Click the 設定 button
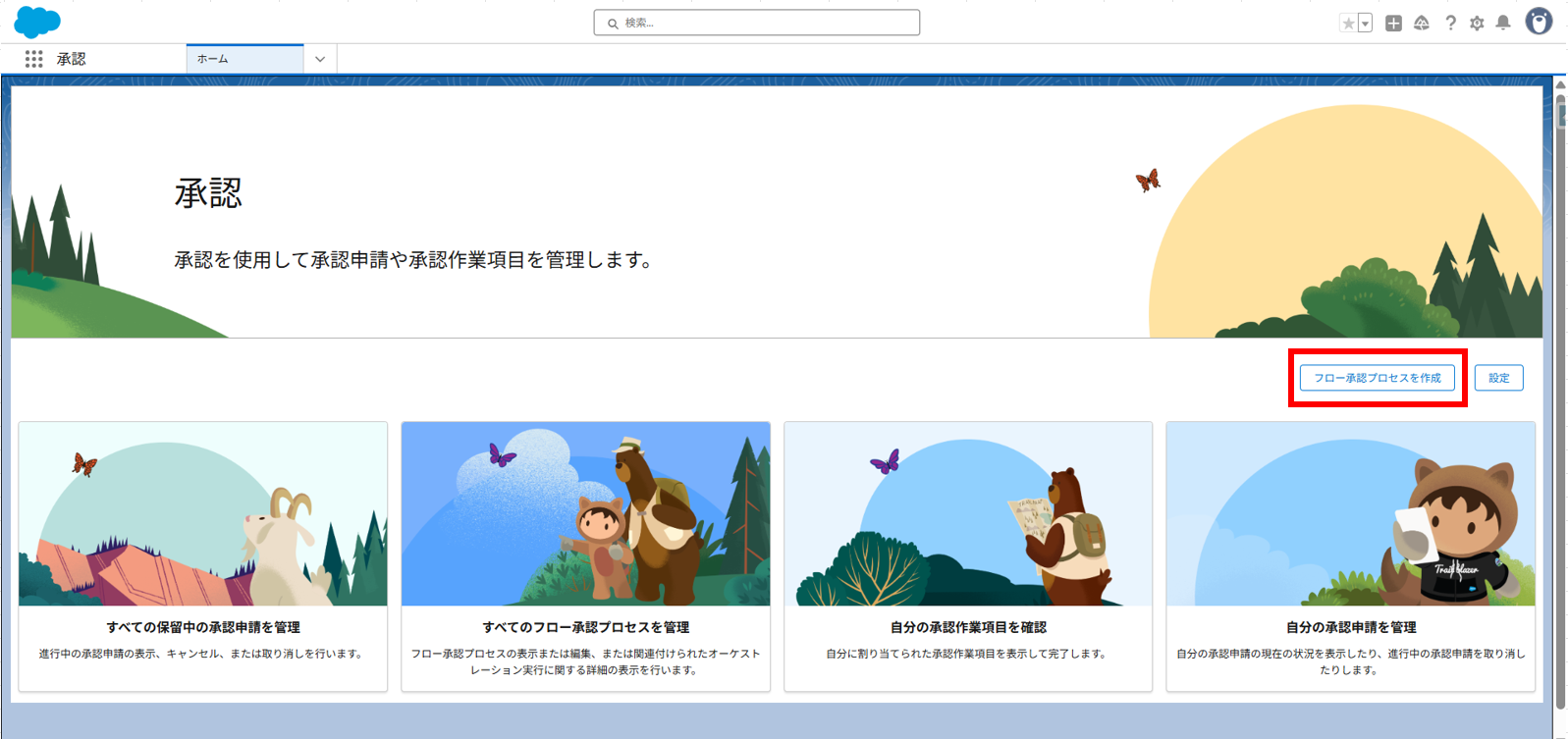 click(1498, 378)
